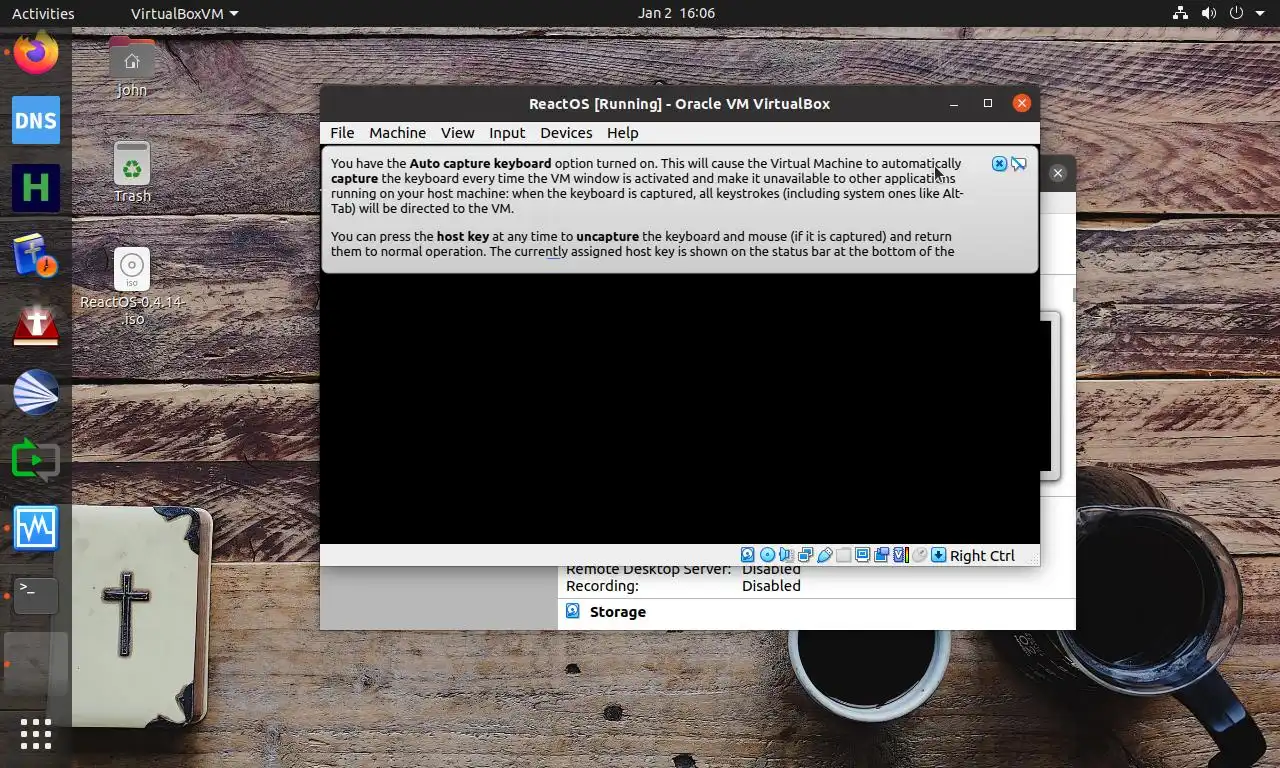1280x768 pixels.
Task: Open the red Bible cross dock app
Action: point(36,324)
